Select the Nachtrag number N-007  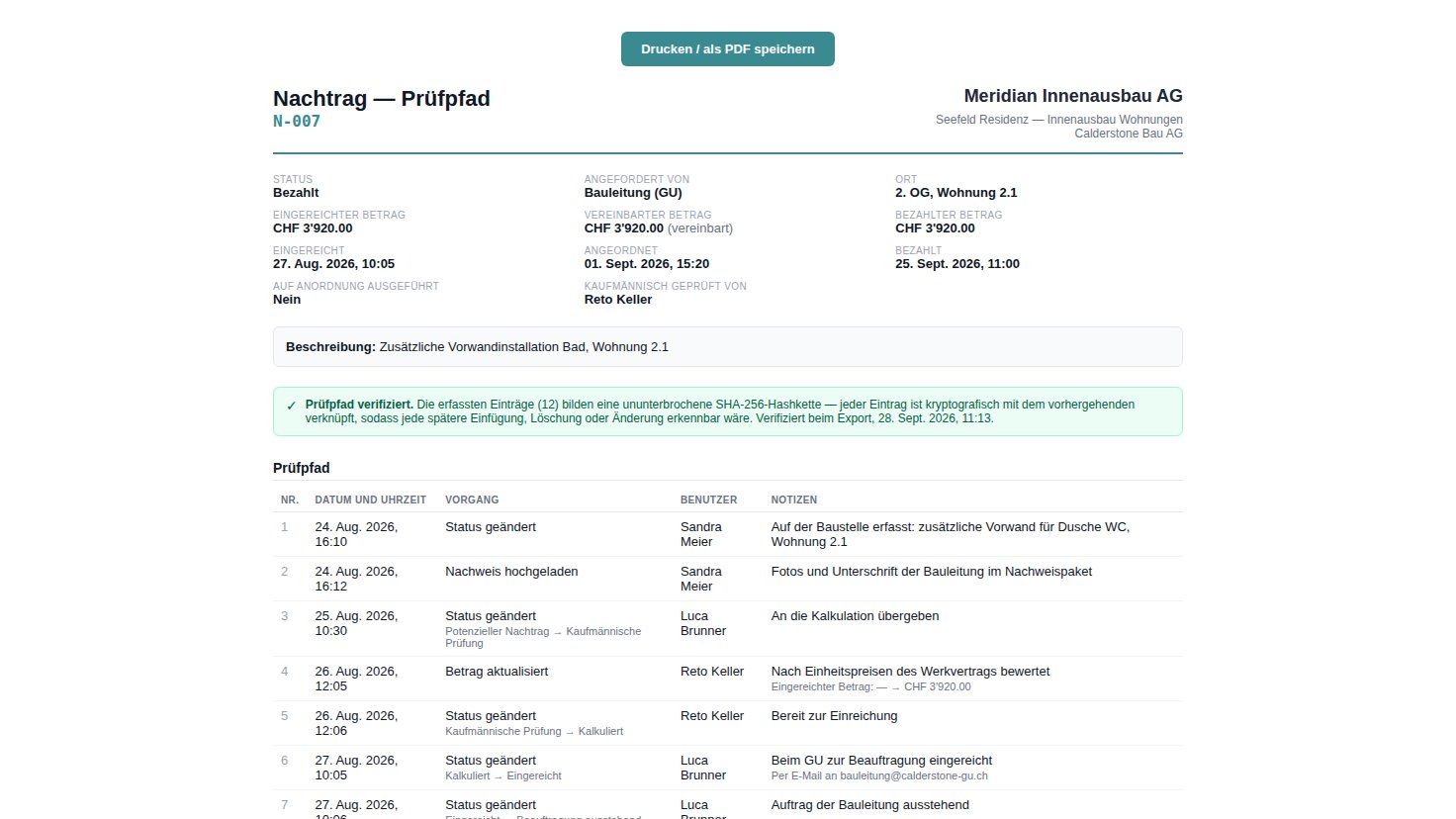point(297,122)
